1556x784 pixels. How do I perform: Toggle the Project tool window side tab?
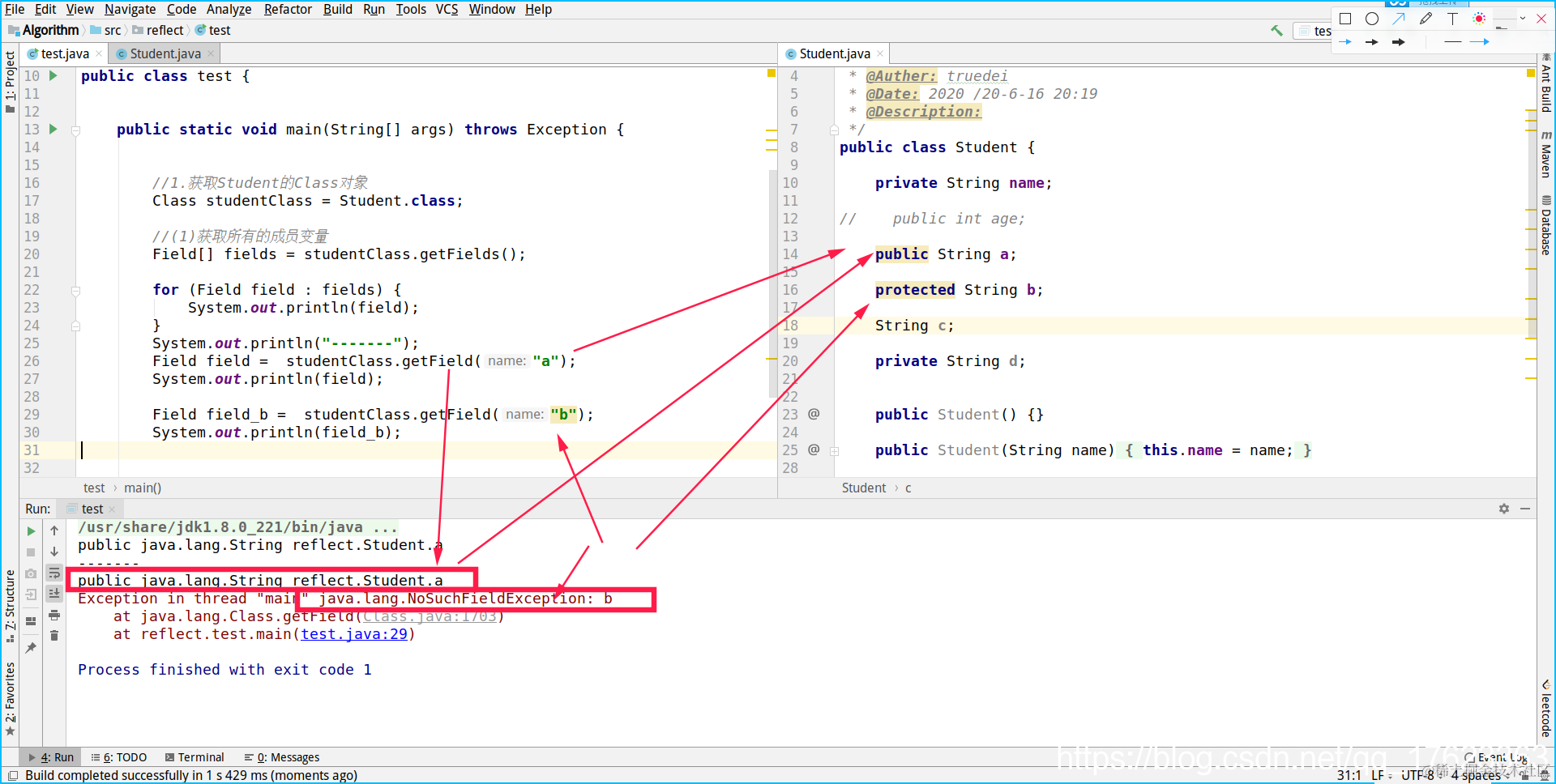coord(10,80)
